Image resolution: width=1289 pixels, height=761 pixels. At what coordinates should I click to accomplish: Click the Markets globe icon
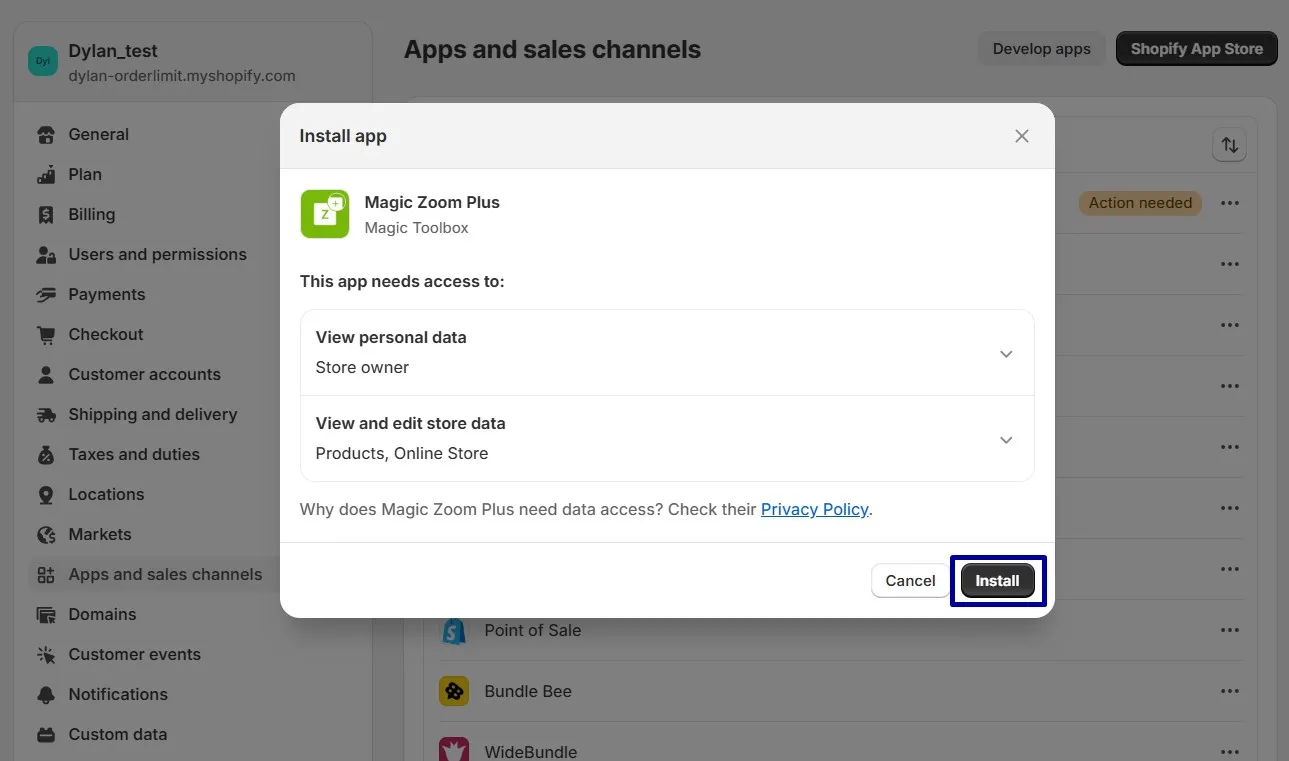[x=46, y=534]
